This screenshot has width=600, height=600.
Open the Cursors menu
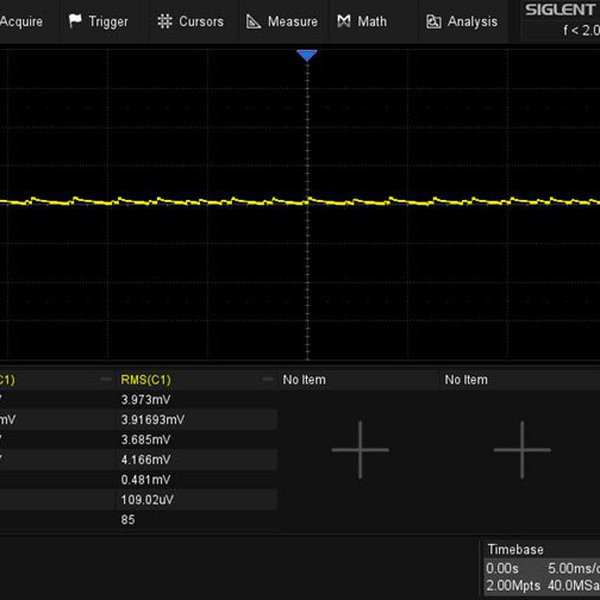click(191, 21)
